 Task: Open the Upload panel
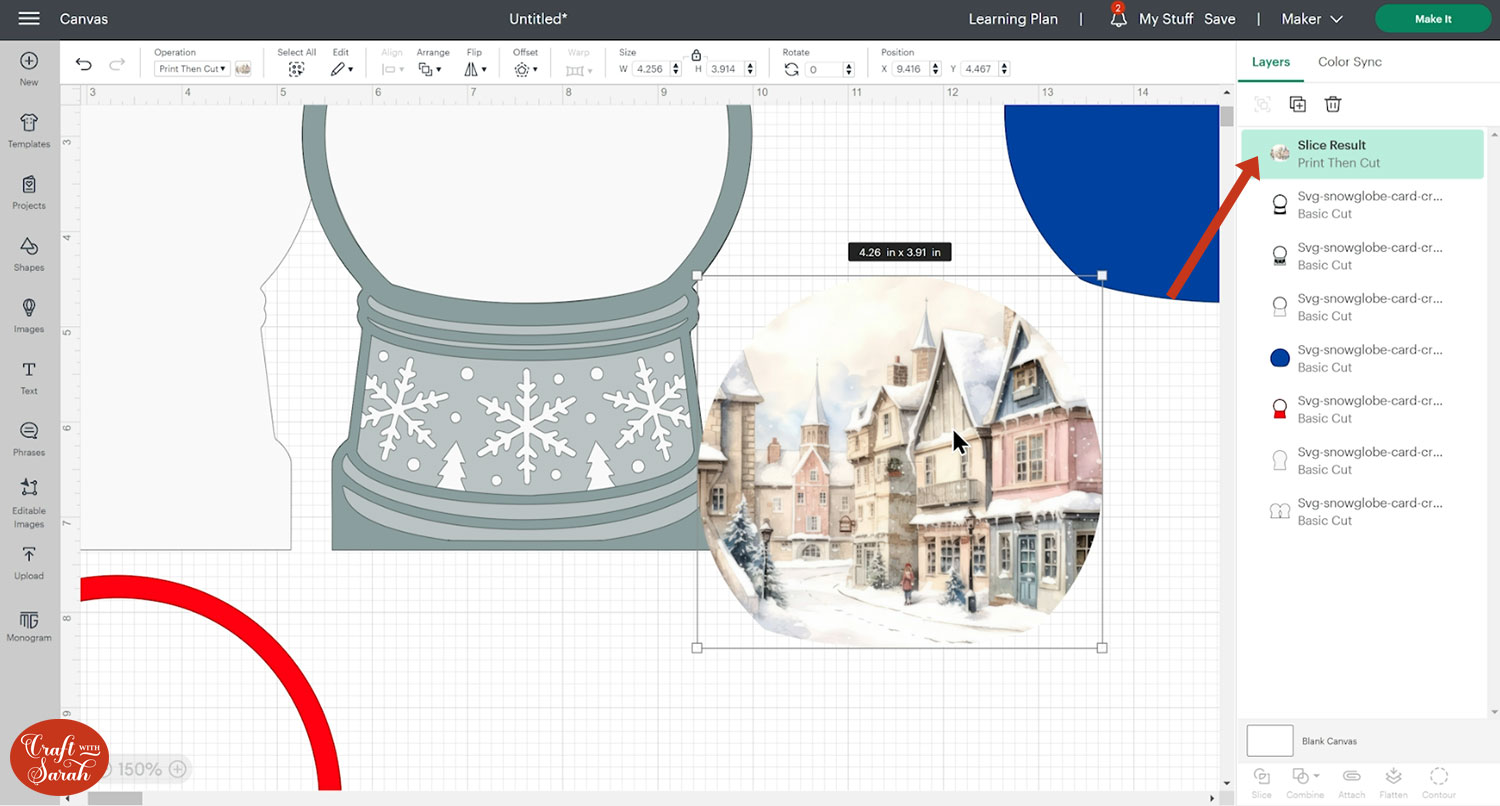click(x=29, y=562)
